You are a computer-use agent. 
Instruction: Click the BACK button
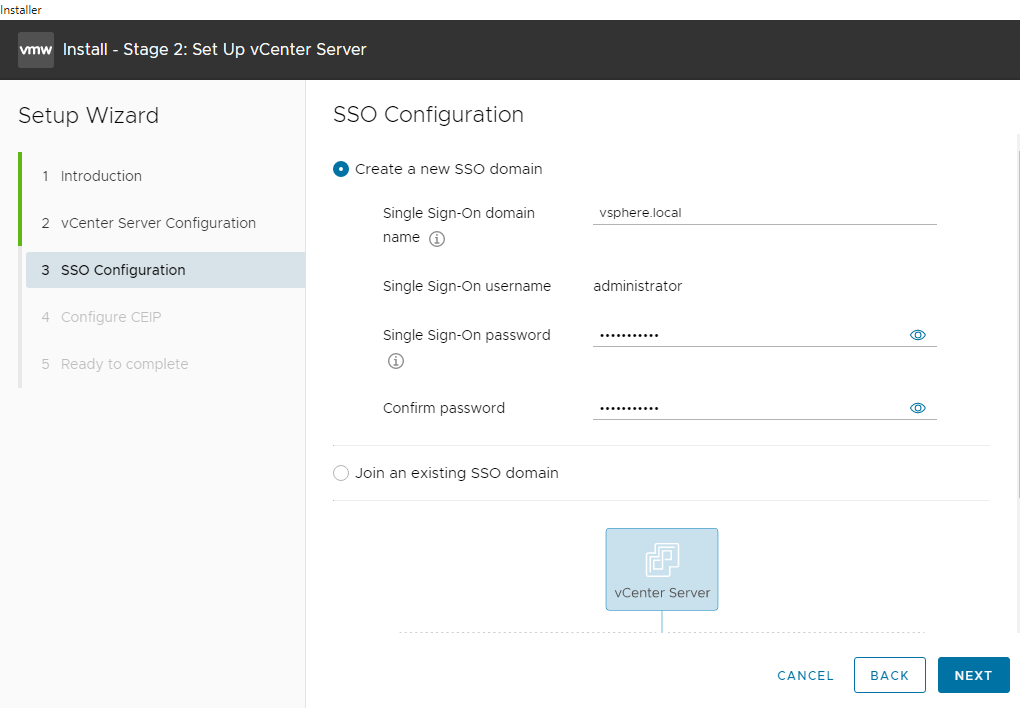[x=889, y=675]
